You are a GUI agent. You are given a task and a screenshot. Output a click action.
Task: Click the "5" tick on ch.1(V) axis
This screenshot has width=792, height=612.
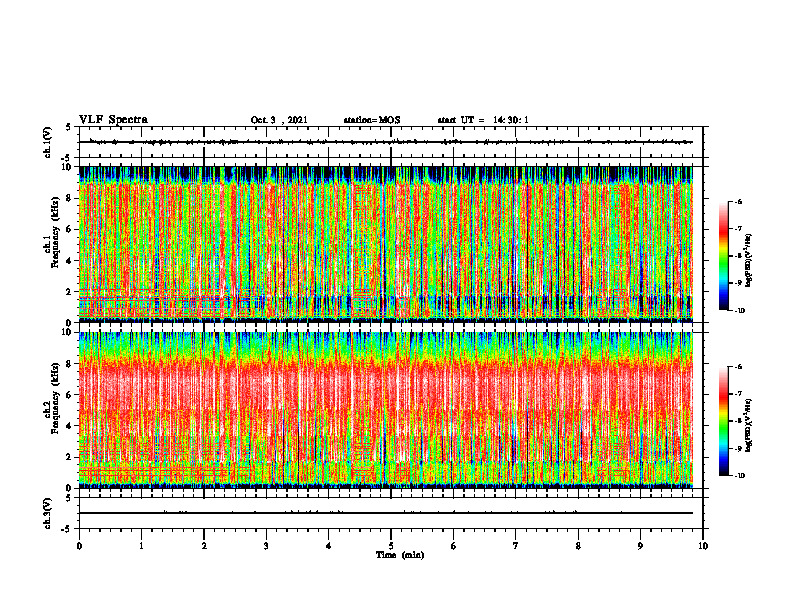coord(69,127)
